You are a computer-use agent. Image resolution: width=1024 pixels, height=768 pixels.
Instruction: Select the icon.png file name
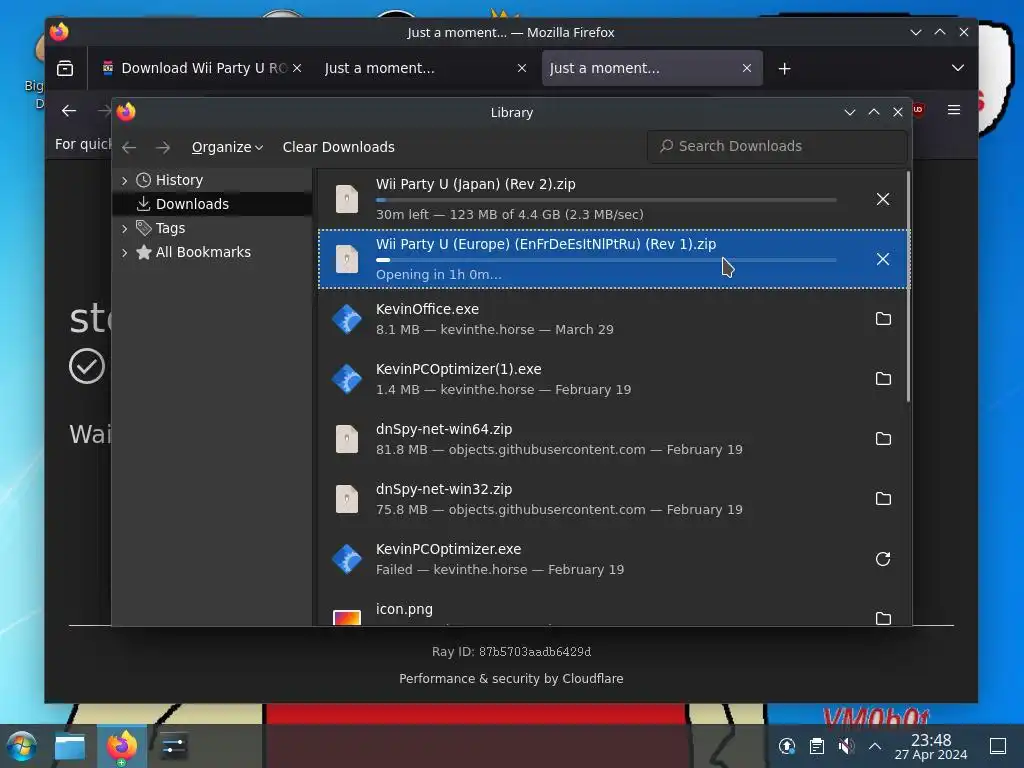pos(404,609)
